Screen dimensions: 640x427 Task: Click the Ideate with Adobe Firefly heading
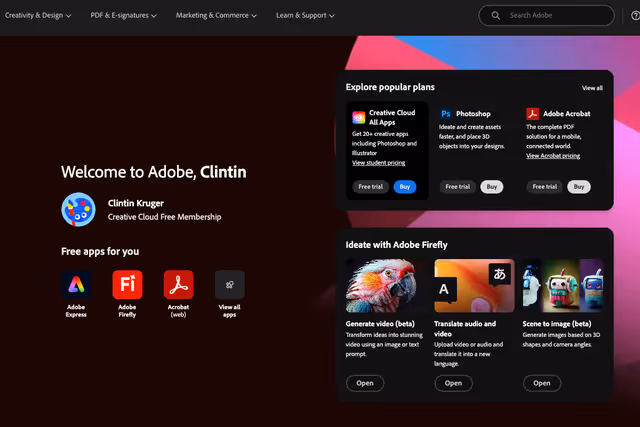397,245
